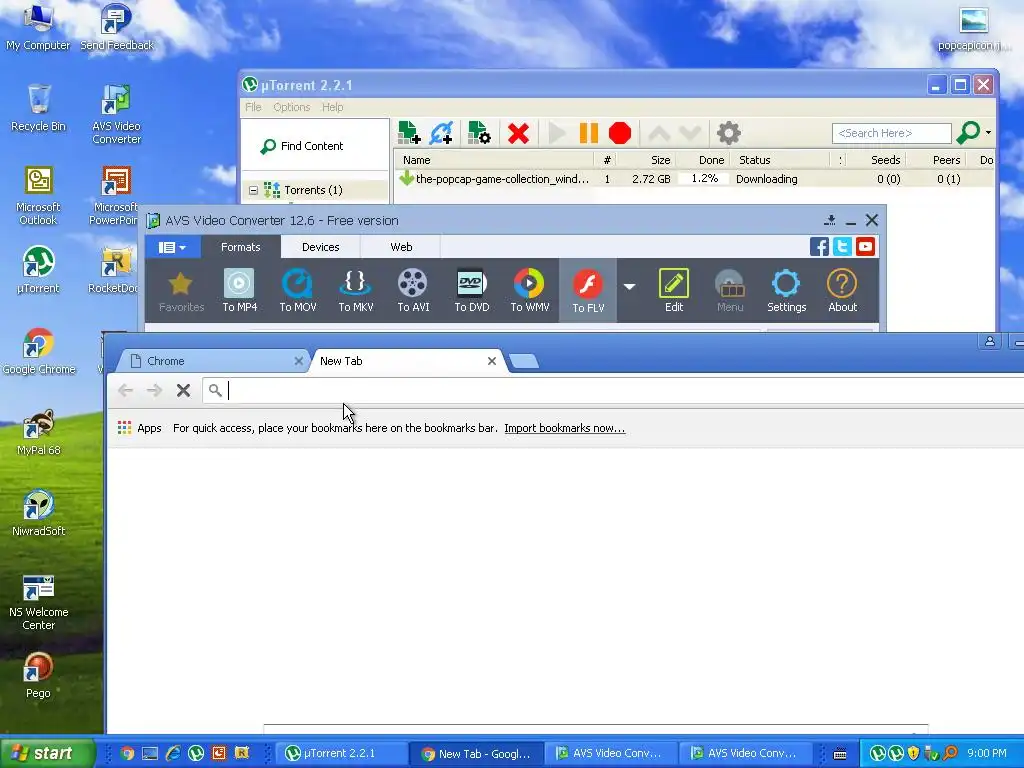Select To WMV format icon
This screenshot has width=1024, height=768.
[530, 291]
